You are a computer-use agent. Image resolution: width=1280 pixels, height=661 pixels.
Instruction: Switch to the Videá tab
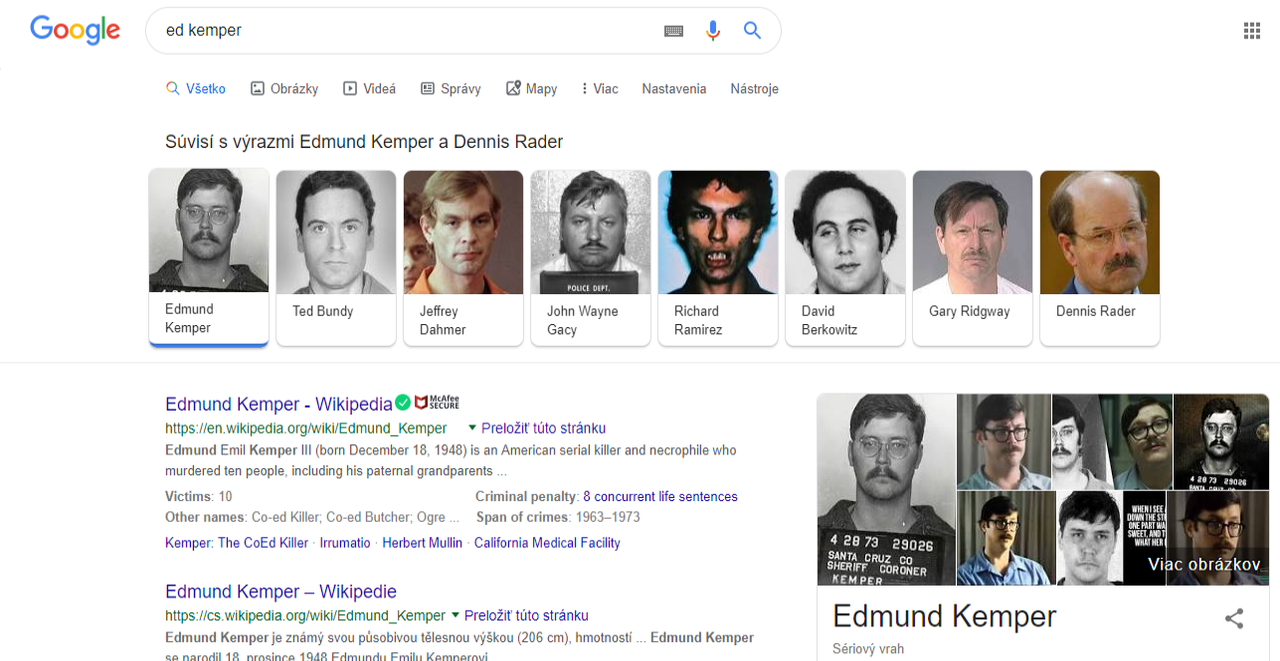click(x=369, y=88)
